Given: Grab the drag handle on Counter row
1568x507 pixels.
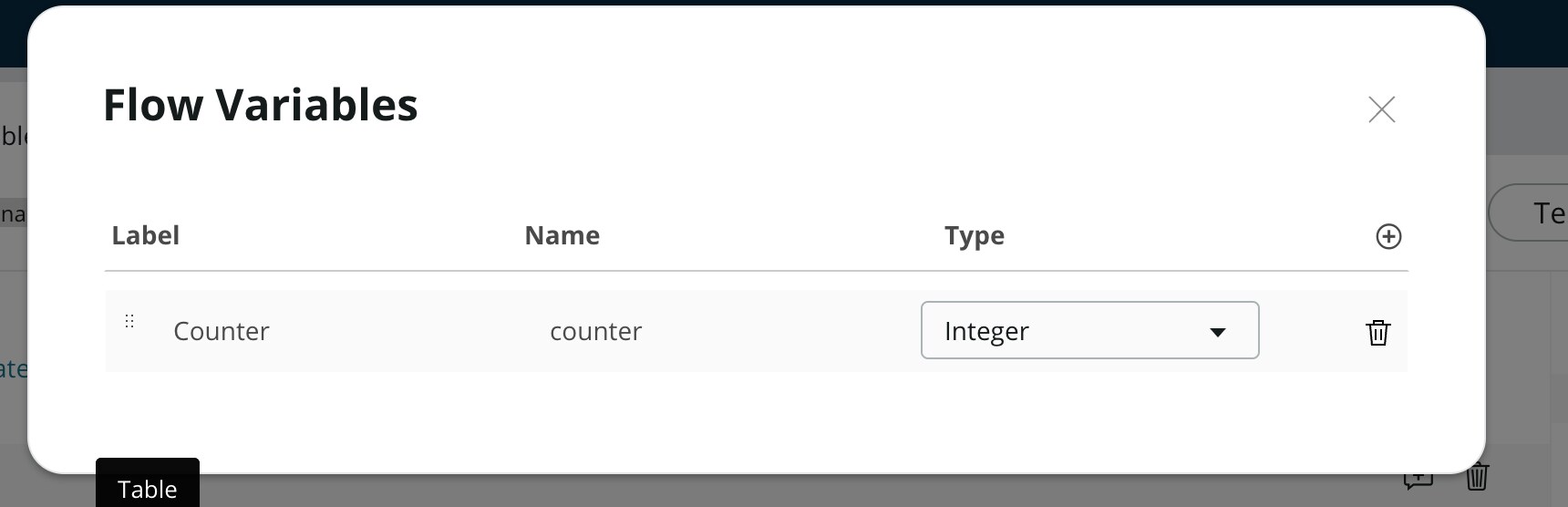Looking at the screenshot, I should [129, 321].
